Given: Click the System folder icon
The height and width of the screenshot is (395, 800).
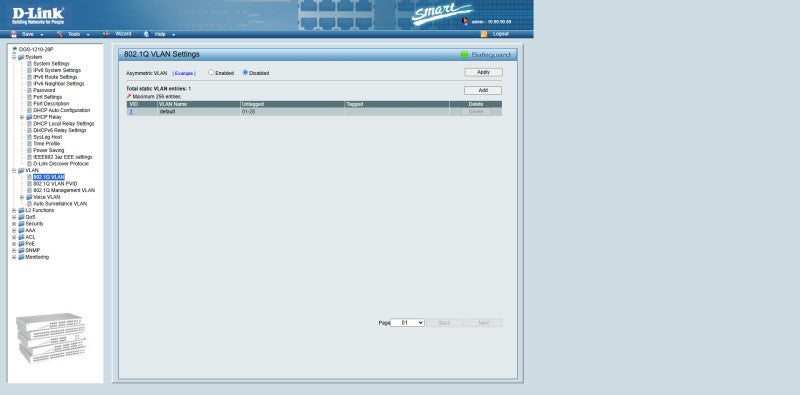Looking at the screenshot, I should 21,57.
